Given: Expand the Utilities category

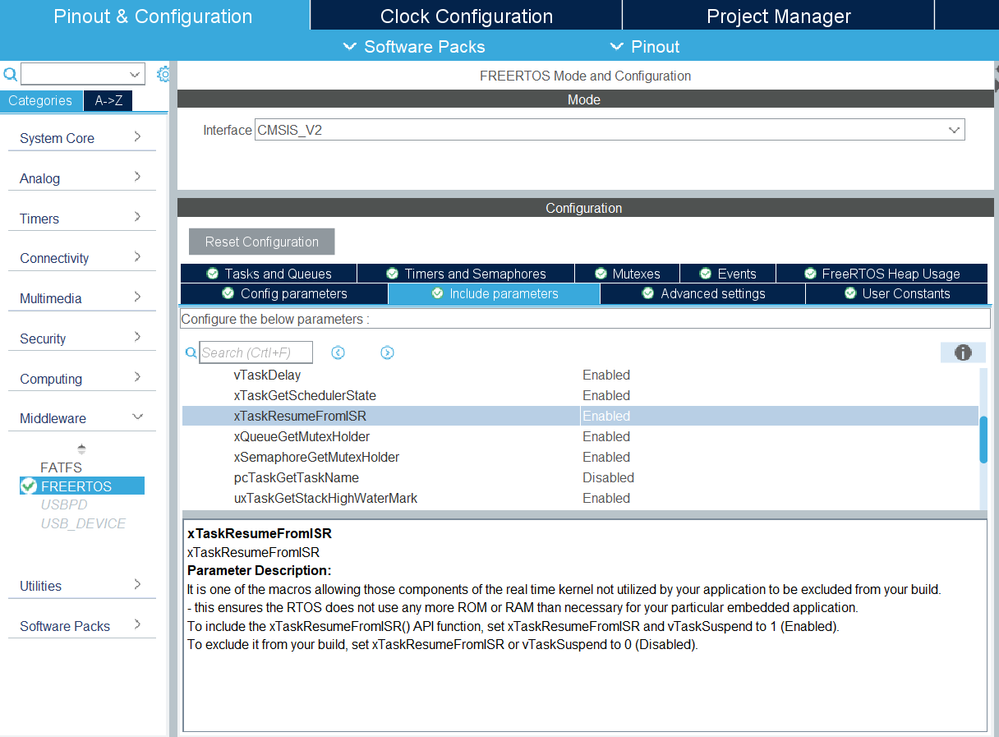Looking at the screenshot, I should pos(82,585).
